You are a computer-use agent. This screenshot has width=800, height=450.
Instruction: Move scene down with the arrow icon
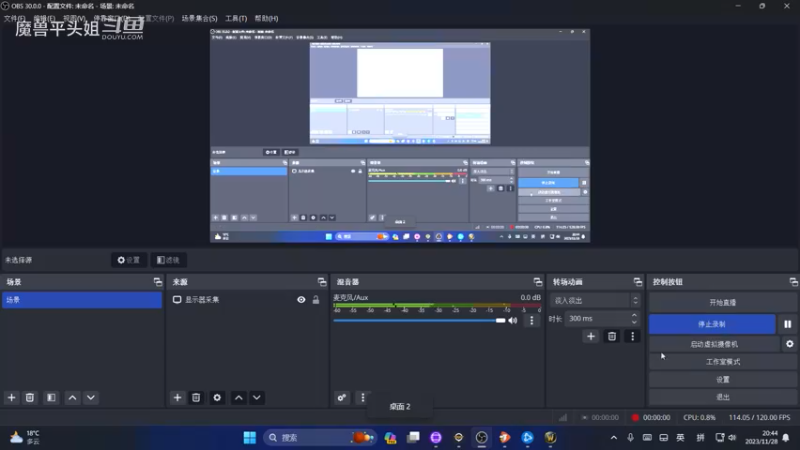point(91,397)
